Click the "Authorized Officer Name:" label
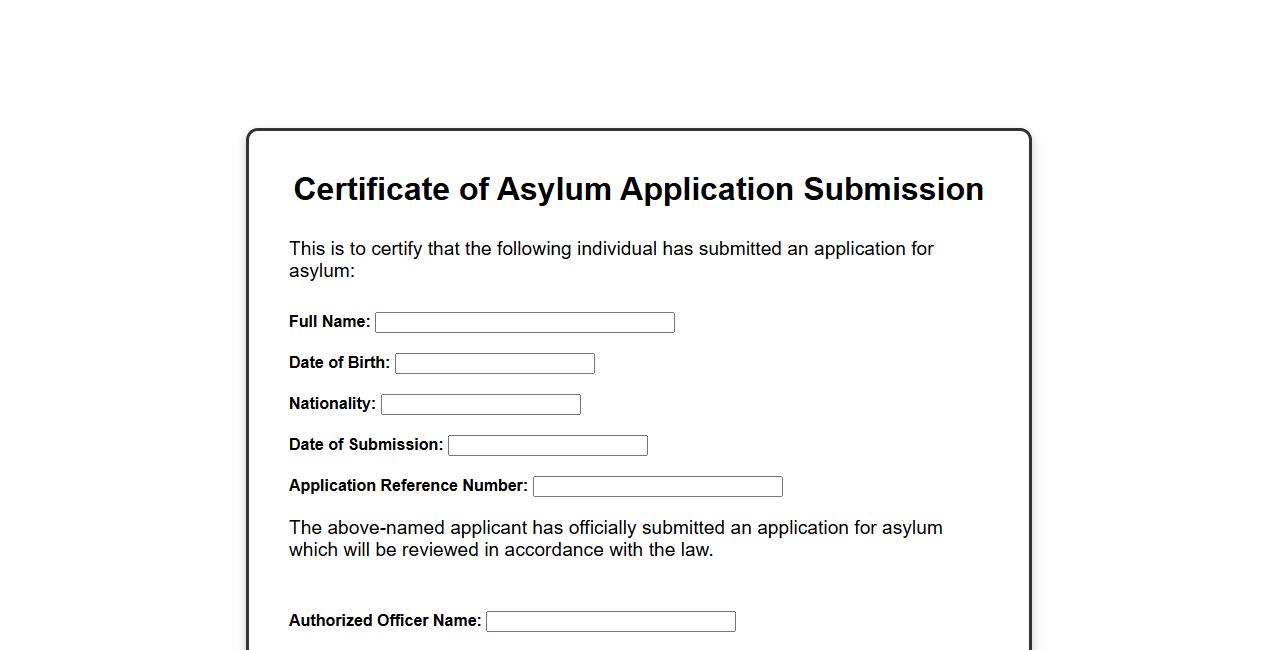The height and width of the screenshot is (650, 1278). (385, 621)
